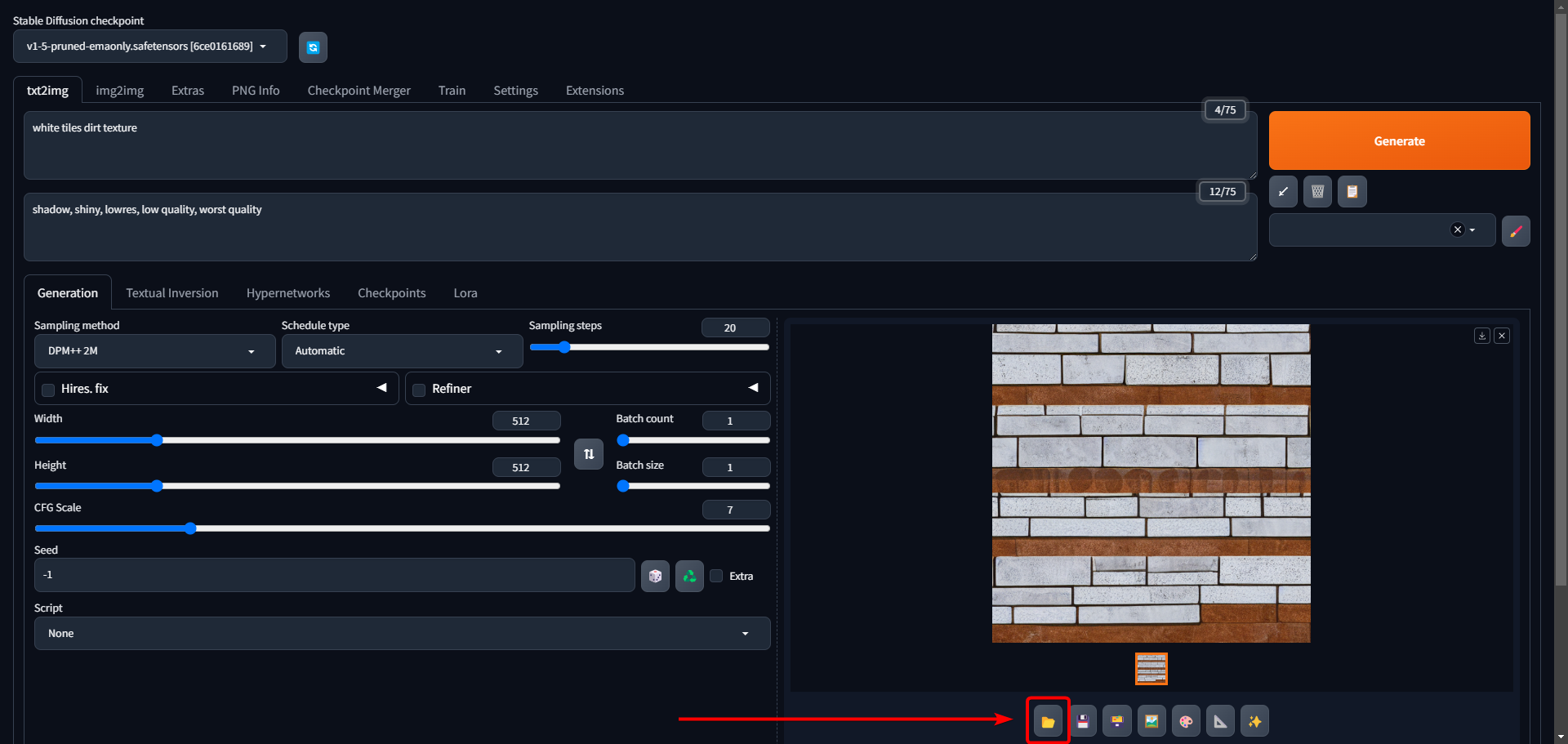Tick the Extra seed checkbox

(x=716, y=576)
